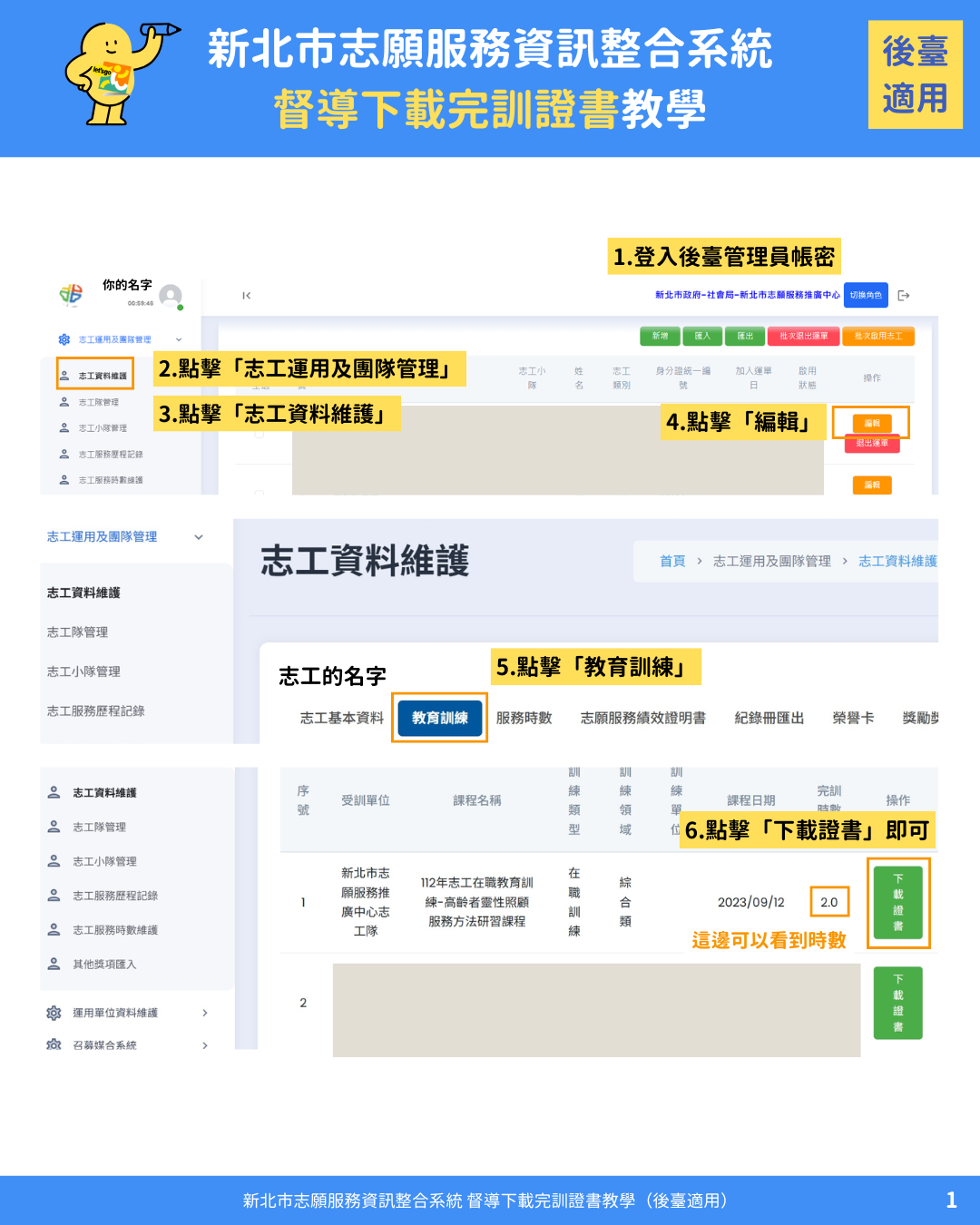Viewport: 980px width, 1225px height.
Task: Click person icon beside 志工小隊管理 in top screenshot sidebar
Action: [64, 427]
